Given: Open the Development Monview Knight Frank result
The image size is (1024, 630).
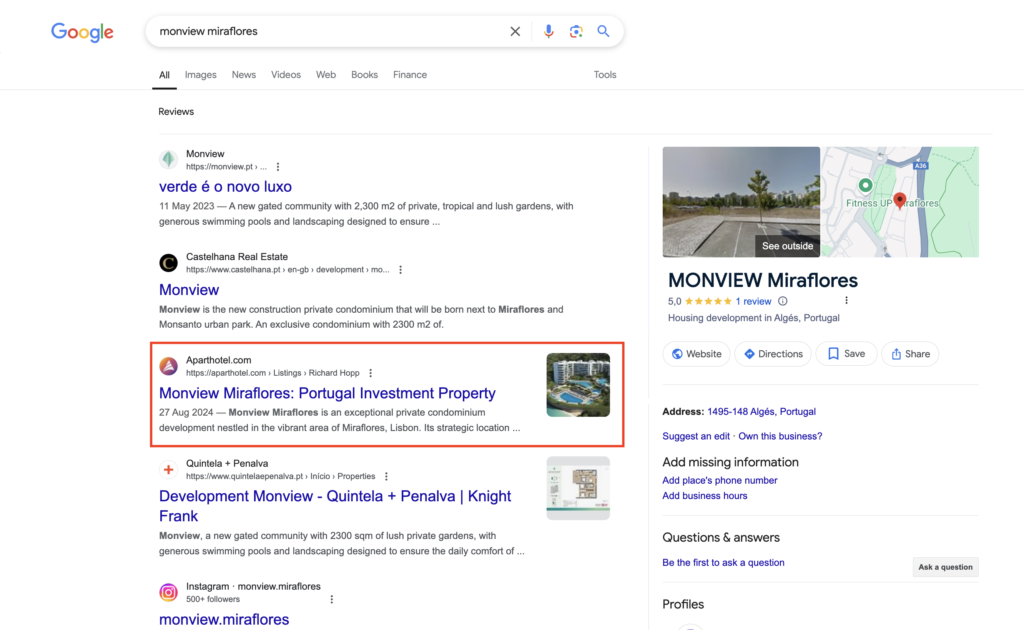Looking at the screenshot, I should click(335, 506).
